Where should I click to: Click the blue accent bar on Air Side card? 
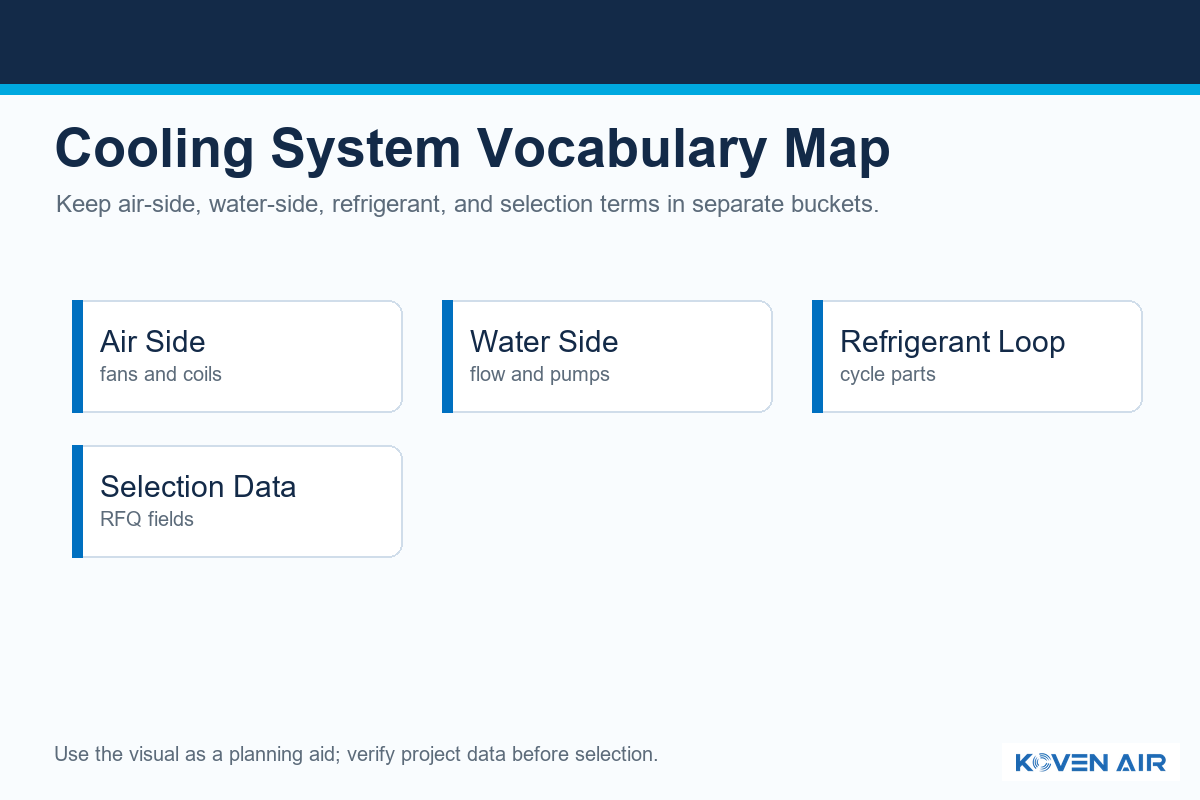(x=77, y=356)
